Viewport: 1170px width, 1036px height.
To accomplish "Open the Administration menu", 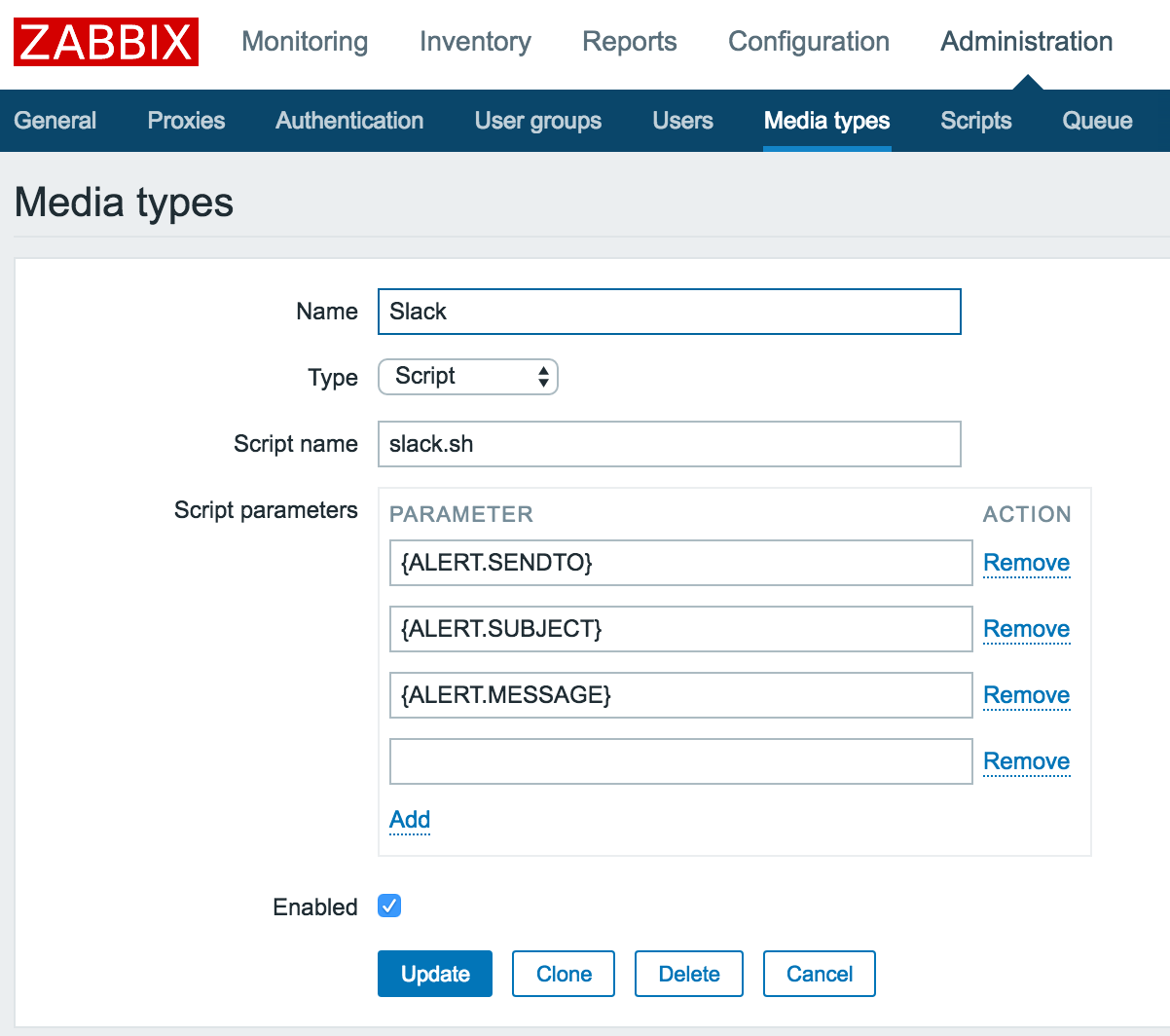I will [x=1027, y=42].
